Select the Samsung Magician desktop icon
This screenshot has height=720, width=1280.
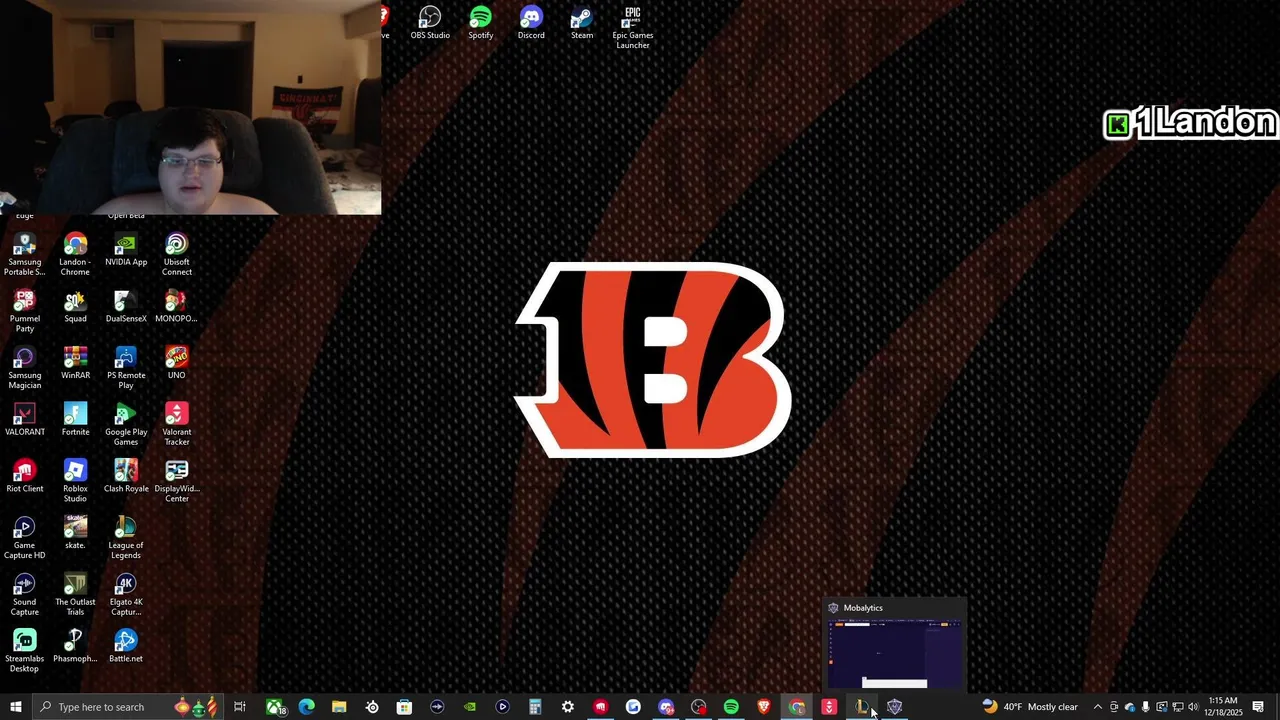point(25,369)
